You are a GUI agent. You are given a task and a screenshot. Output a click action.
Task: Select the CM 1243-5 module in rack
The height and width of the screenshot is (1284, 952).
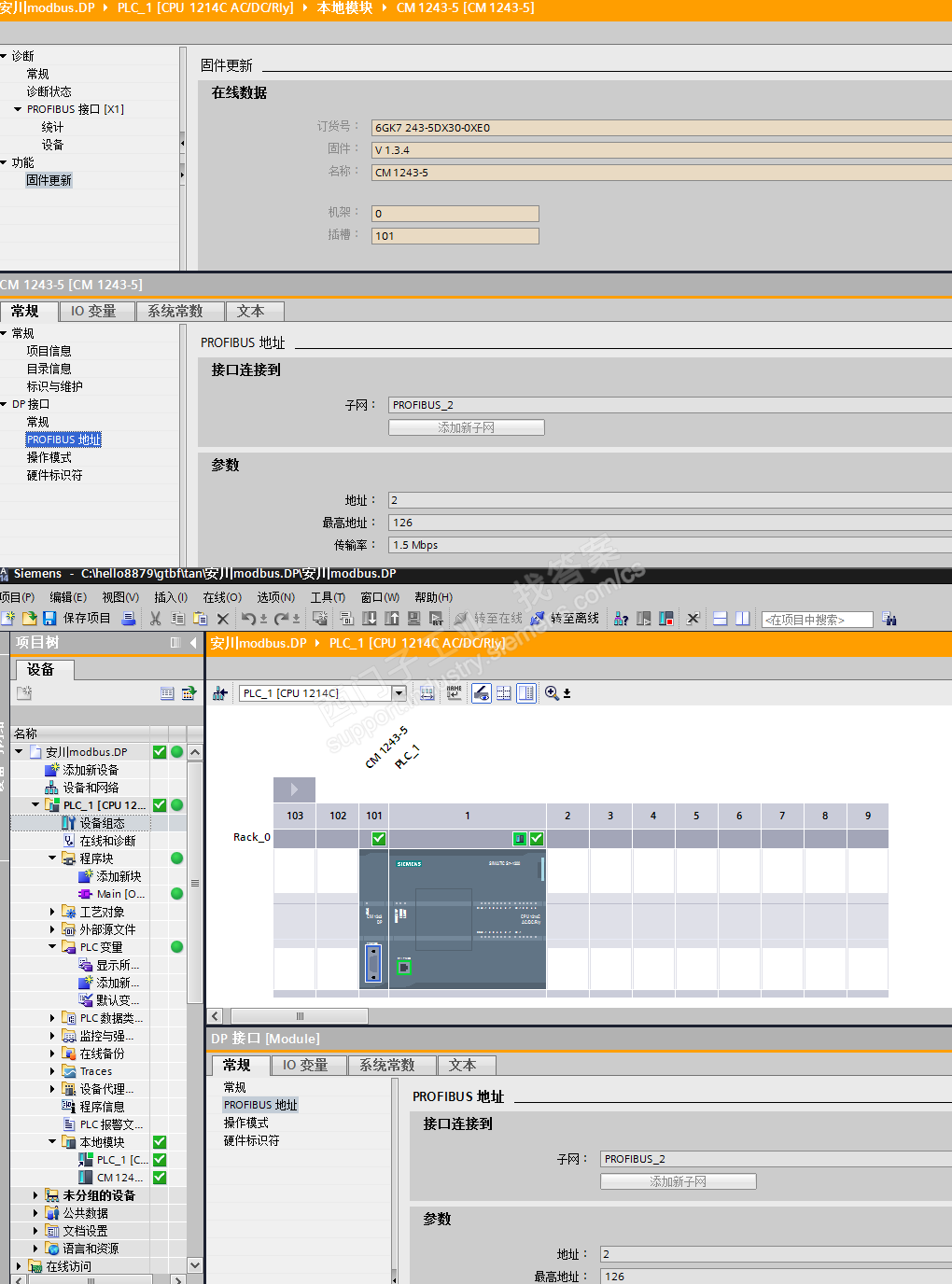point(374,918)
